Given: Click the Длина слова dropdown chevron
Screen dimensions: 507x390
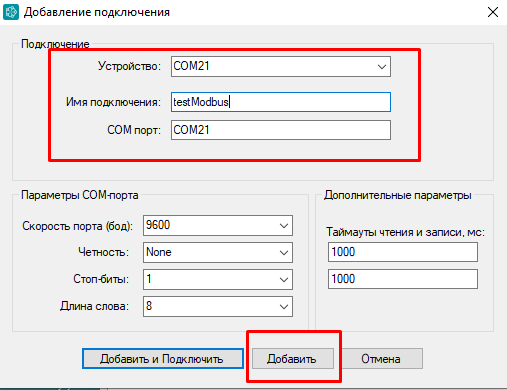Looking at the screenshot, I should click(x=284, y=306).
